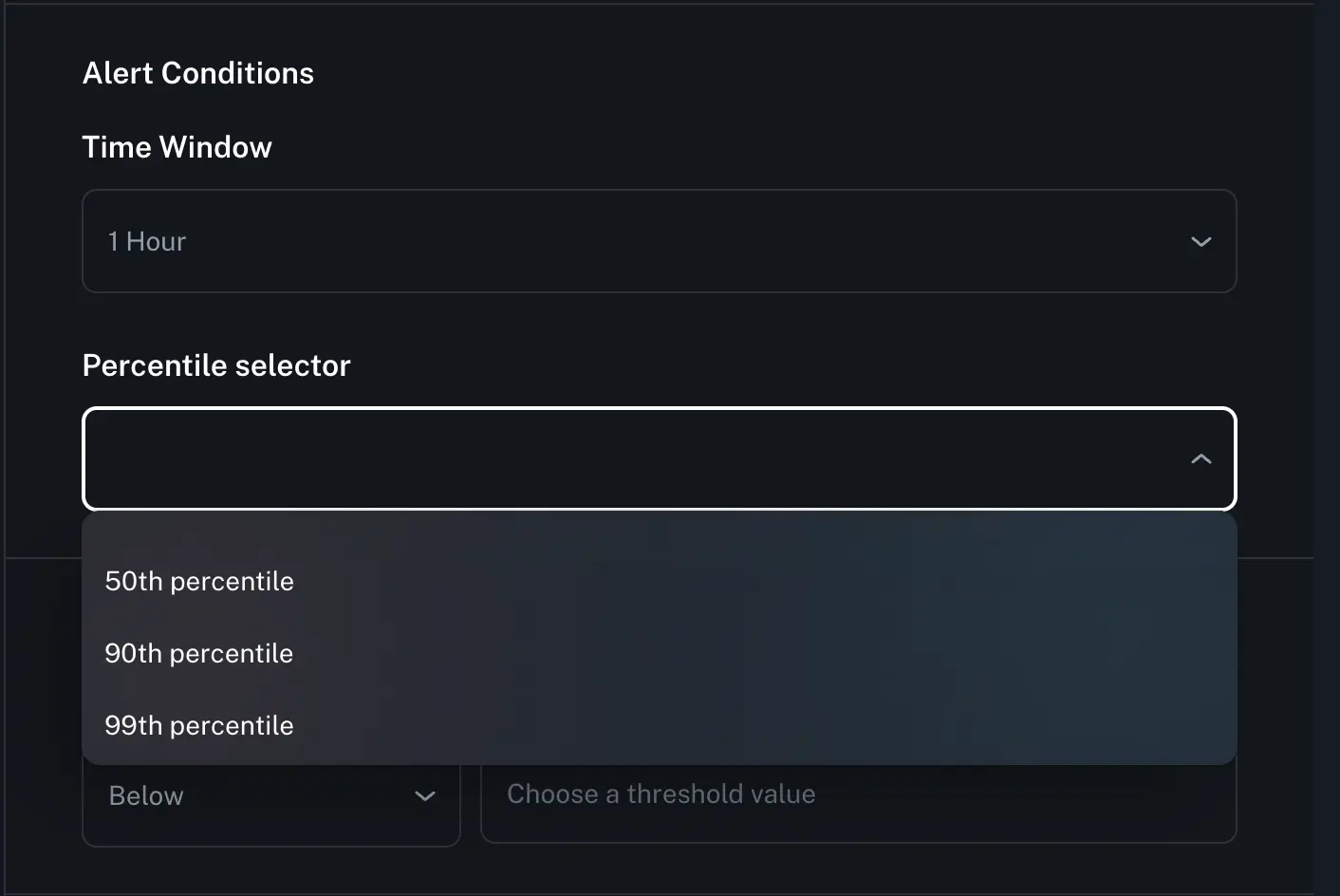Click the Percentile selector label
The image size is (1340, 896).
click(x=216, y=364)
